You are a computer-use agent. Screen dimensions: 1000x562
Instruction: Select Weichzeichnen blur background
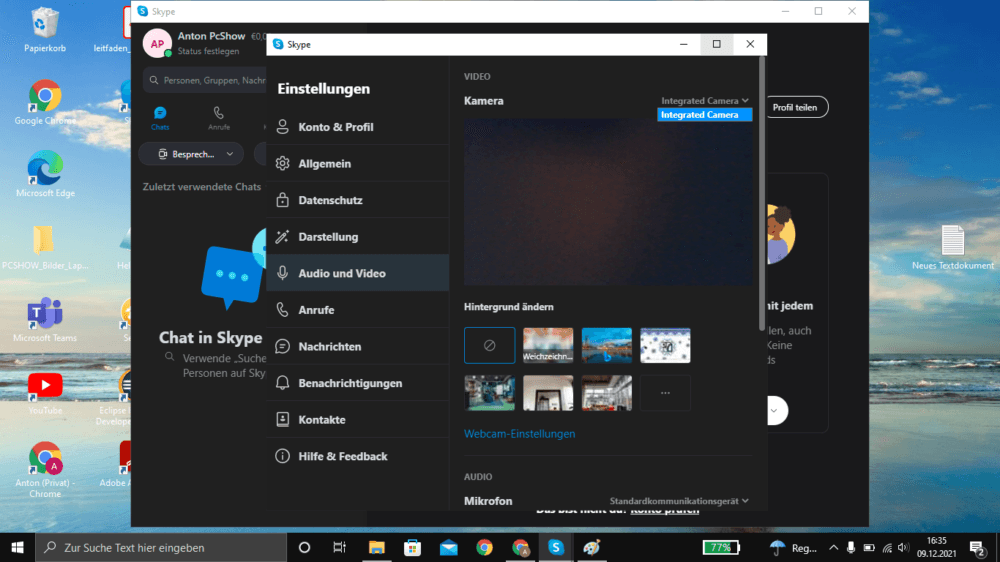548,345
